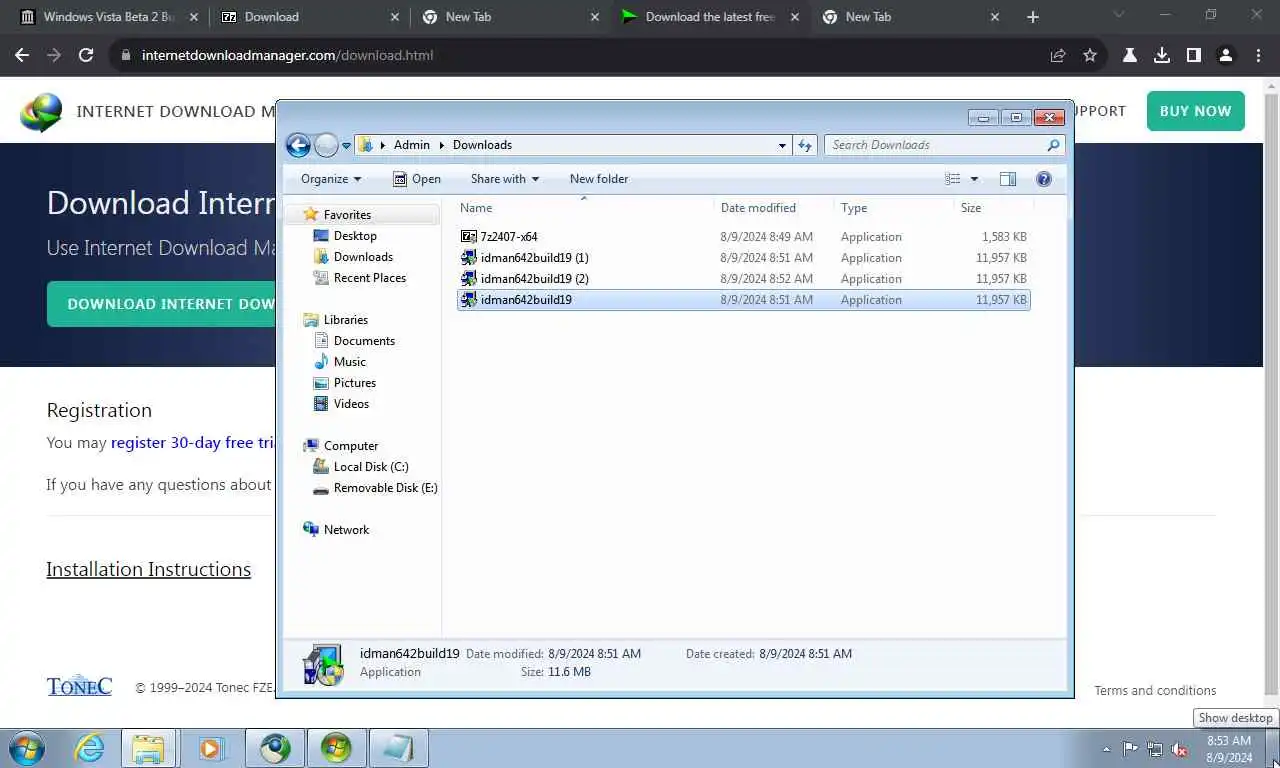1280x768 pixels.
Task: Select Removable Disk (E:) drive
Action: coord(385,488)
